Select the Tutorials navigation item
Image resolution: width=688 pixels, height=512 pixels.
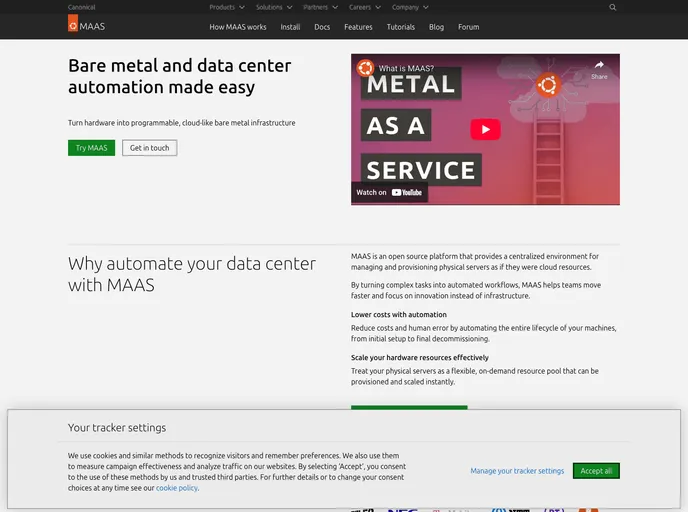[x=401, y=27]
